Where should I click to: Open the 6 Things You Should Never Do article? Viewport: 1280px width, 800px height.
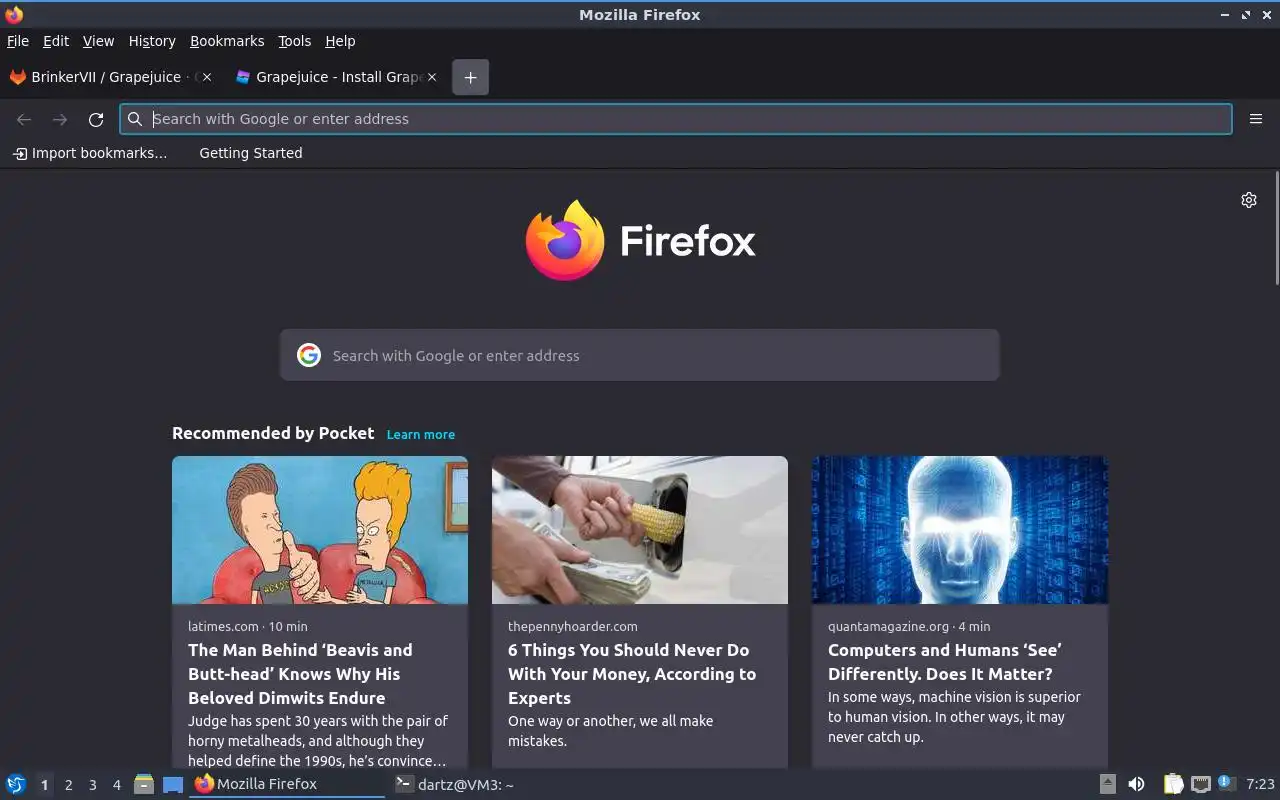[632, 674]
